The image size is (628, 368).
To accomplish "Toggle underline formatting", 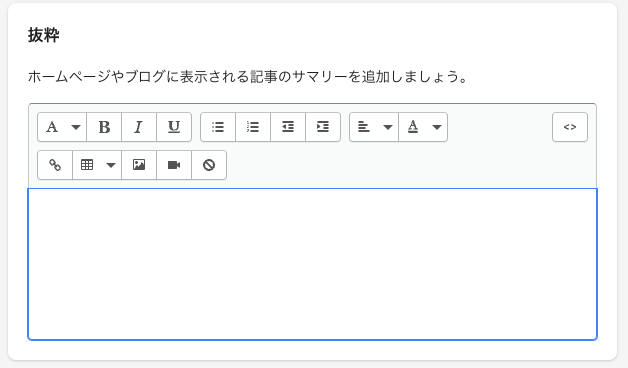I will (174, 127).
